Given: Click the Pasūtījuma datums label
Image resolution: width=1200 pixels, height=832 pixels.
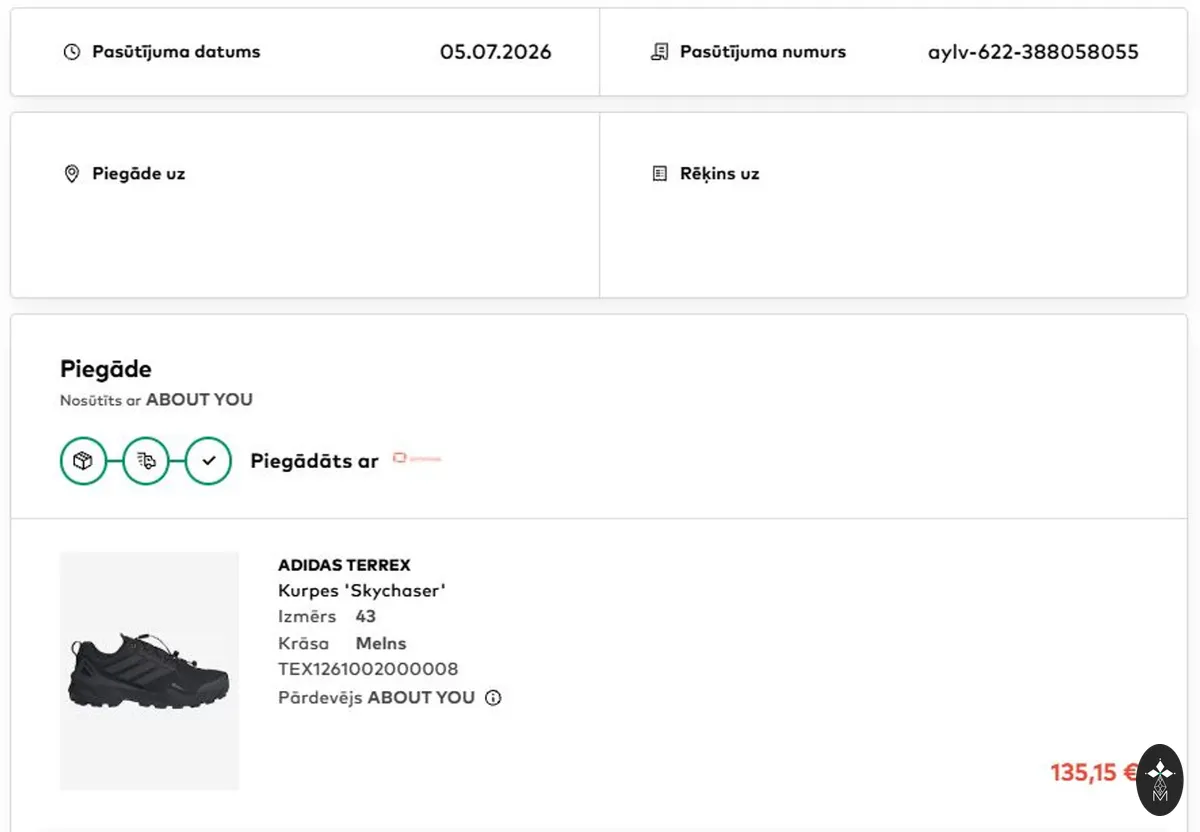Looking at the screenshot, I should 176,52.
